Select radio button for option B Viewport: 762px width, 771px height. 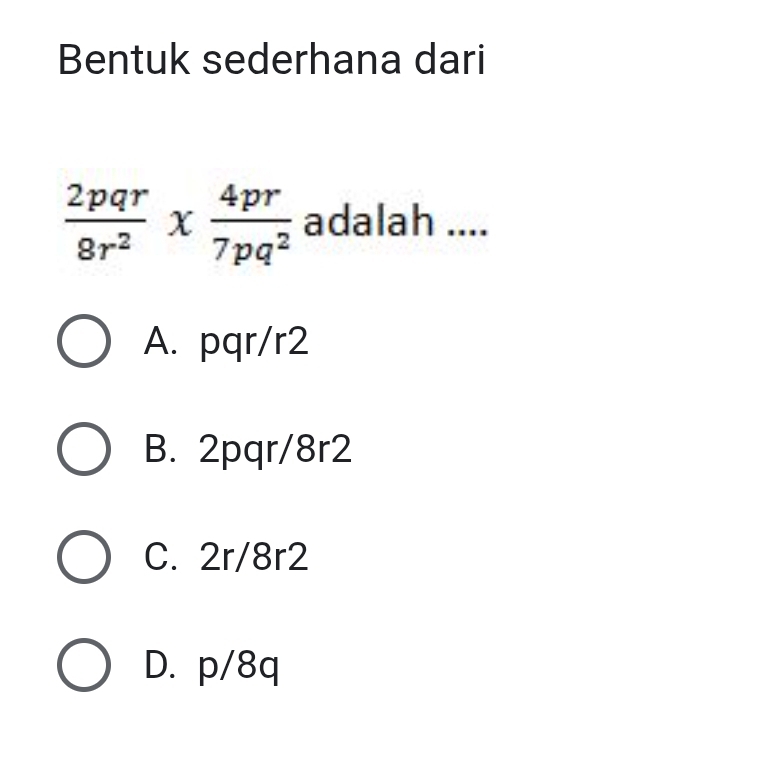coord(83,451)
